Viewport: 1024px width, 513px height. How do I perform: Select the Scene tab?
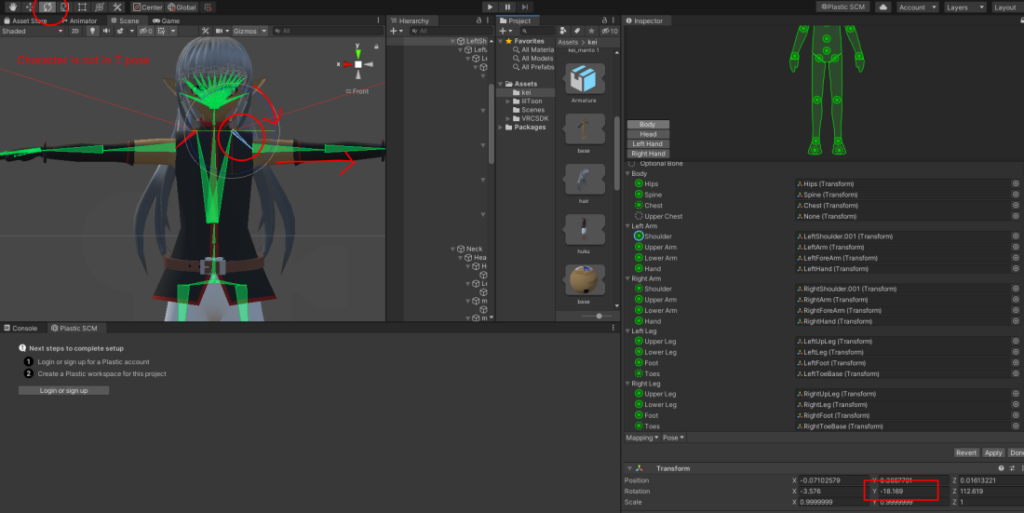point(125,21)
